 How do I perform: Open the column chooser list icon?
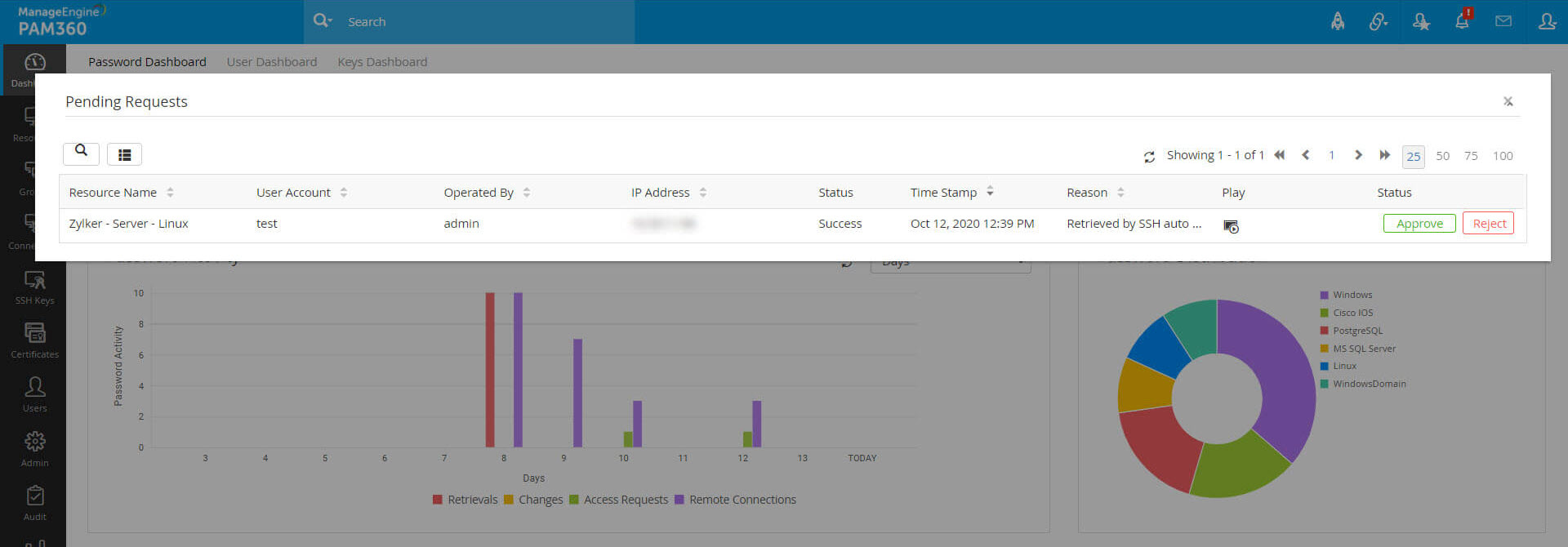pos(124,154)
